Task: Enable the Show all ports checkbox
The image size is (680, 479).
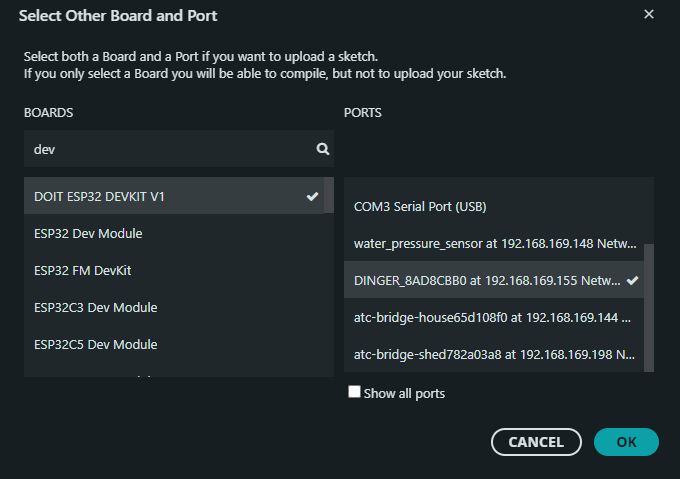Action: coord(354,393)
